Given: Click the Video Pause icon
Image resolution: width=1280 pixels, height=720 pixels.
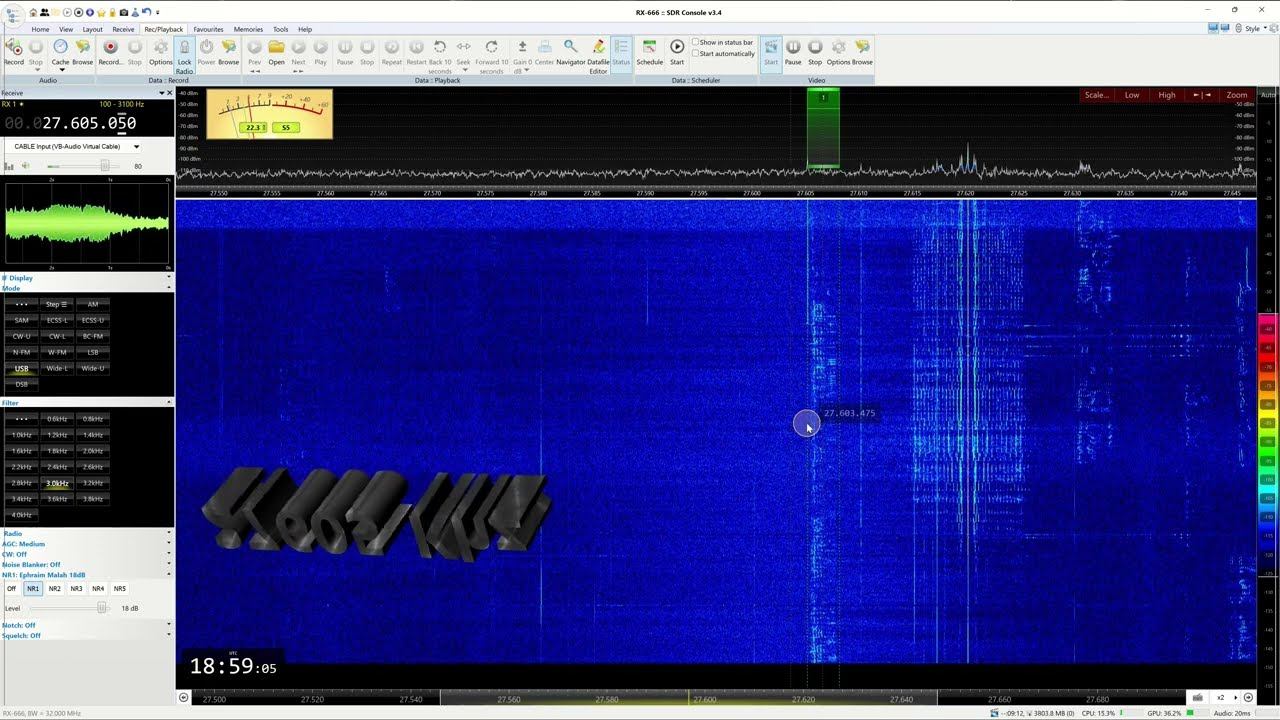Looking at the screenshot, I should (793, 51).
